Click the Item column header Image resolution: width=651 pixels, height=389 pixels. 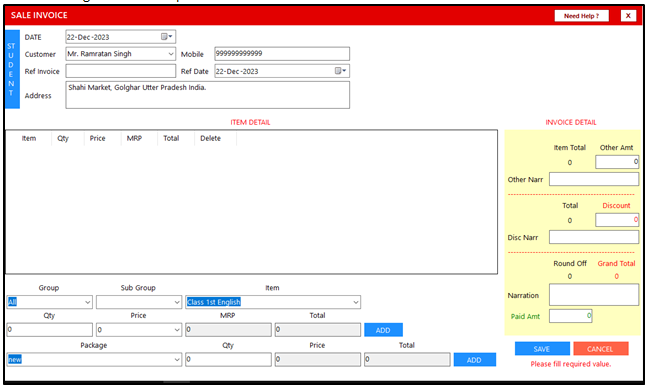tap(29, 138)
